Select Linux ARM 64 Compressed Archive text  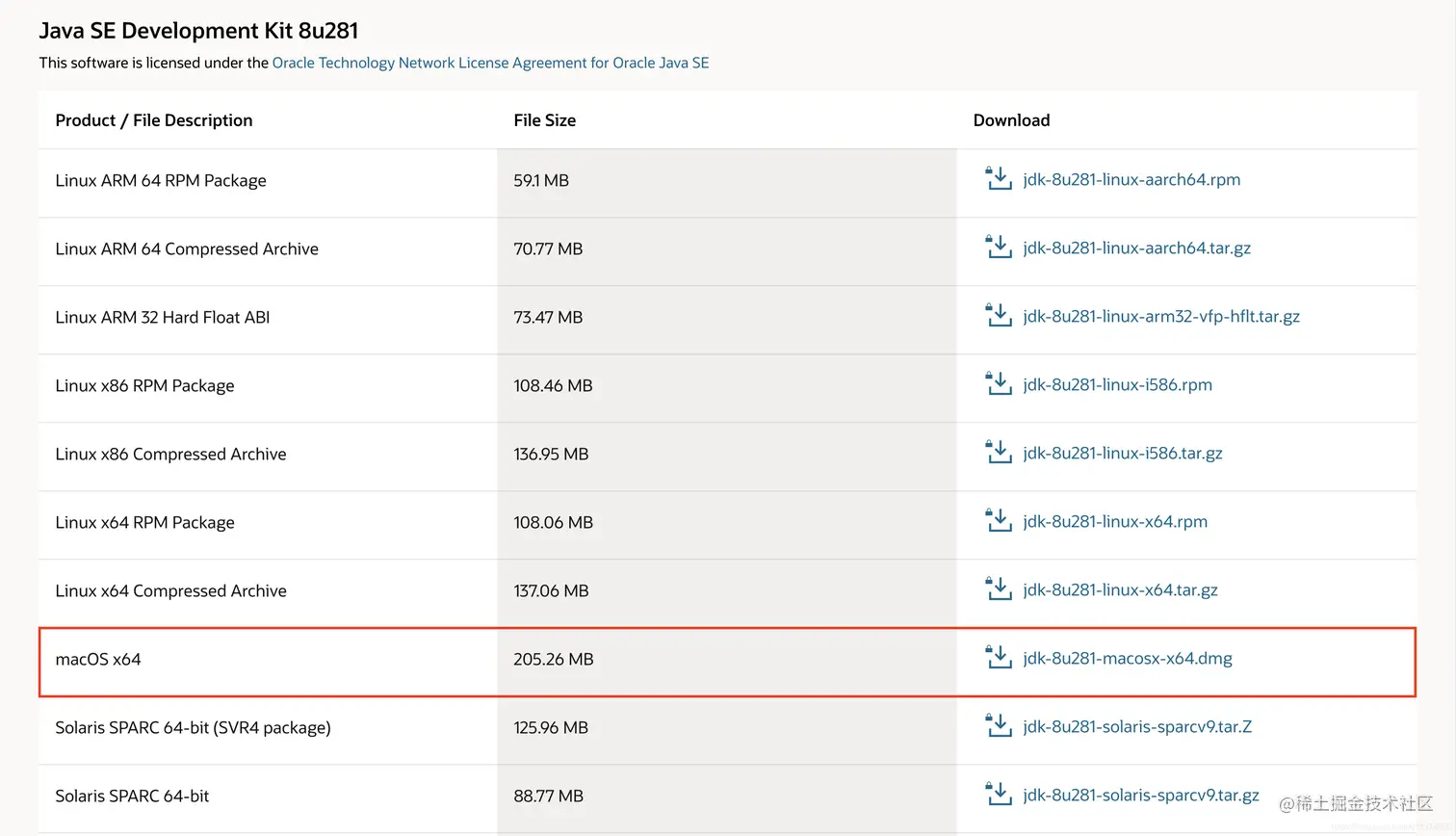pyautogui.click(x=187, y=248)
